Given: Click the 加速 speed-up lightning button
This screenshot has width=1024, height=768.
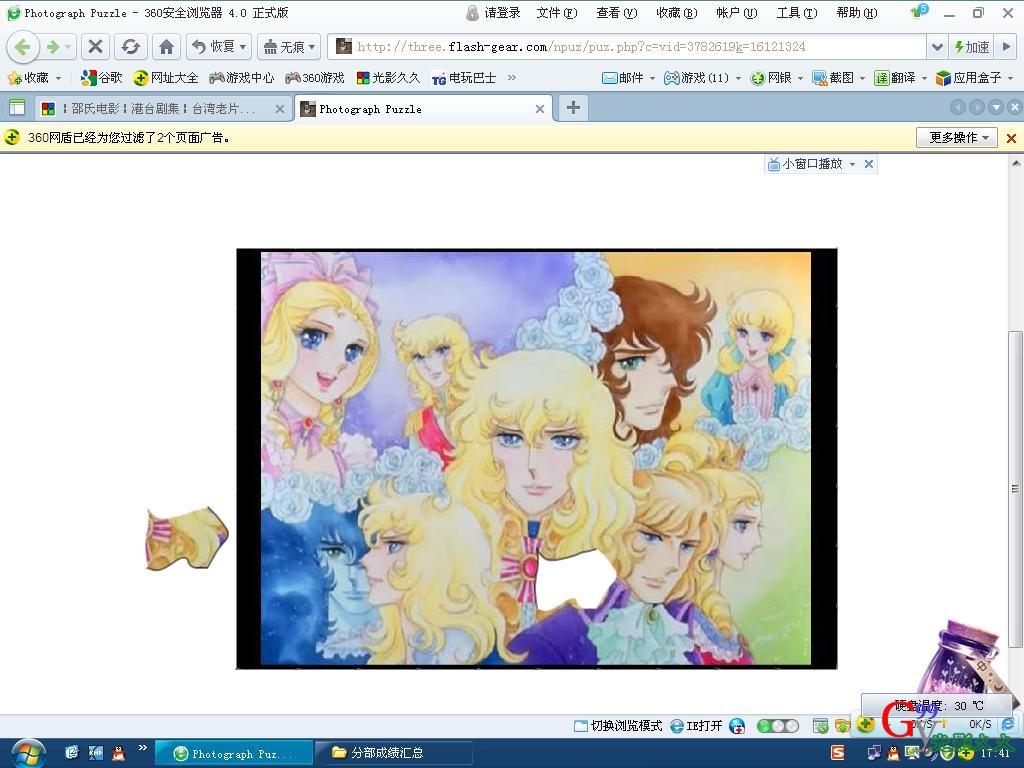Looking at the screenshot, I should (972, 47).
